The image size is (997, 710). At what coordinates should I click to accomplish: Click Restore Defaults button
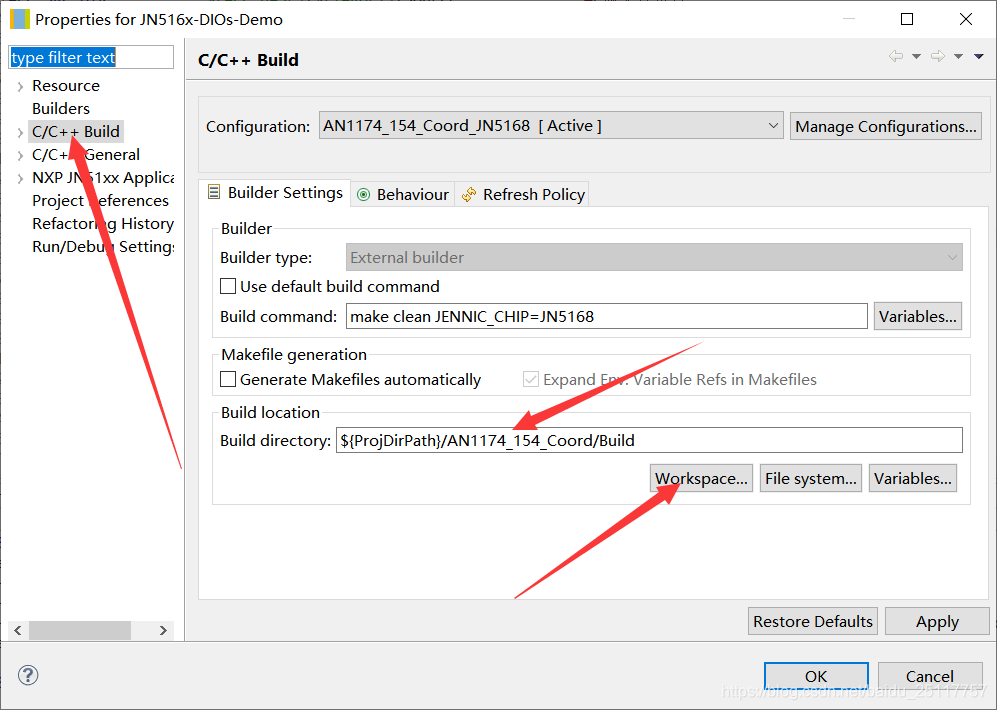pos(813,621)
